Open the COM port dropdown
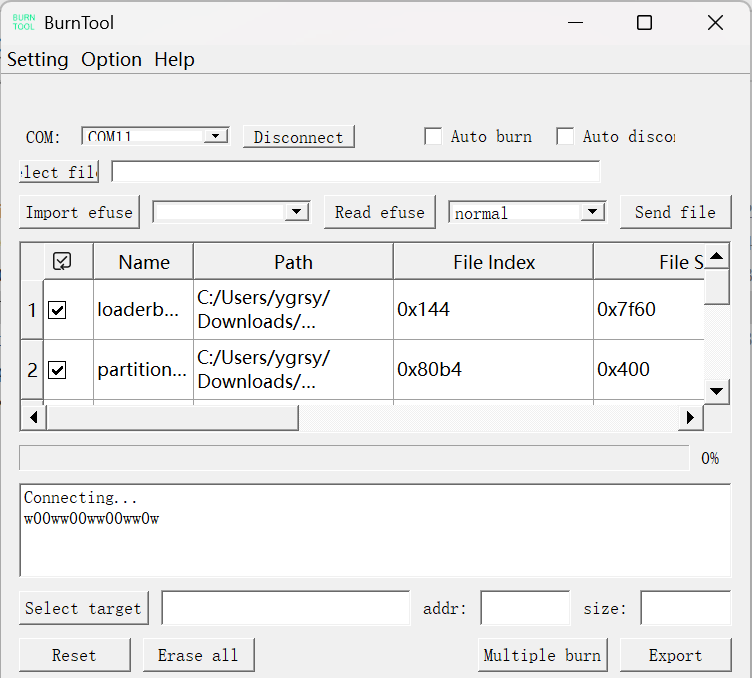This screenshot has width=752, height=678. 215,136
